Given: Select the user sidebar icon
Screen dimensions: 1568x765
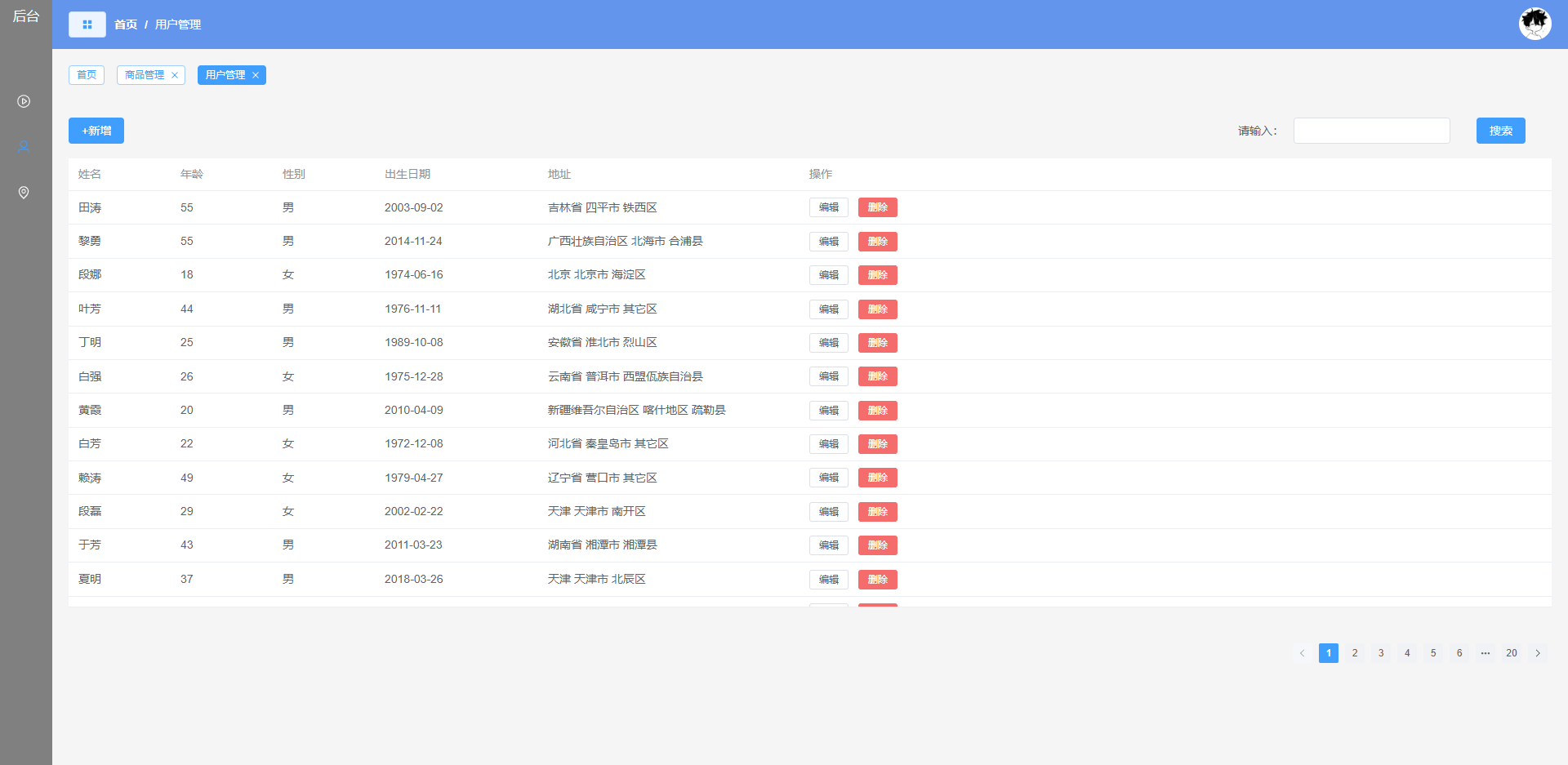Looking at the screenshot, I should (24, 147).
